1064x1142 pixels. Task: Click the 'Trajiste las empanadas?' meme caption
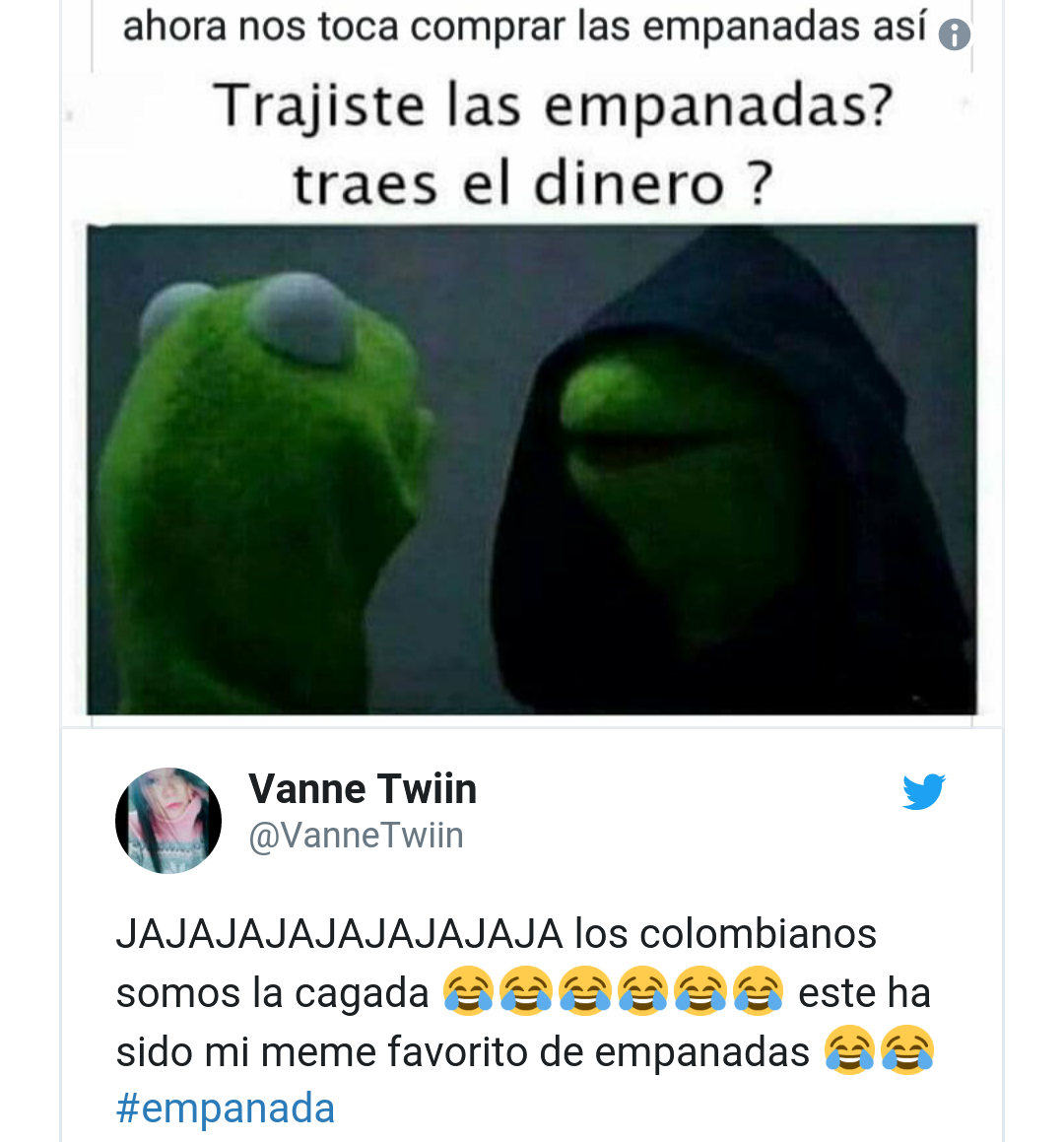[x=553, y=106]
